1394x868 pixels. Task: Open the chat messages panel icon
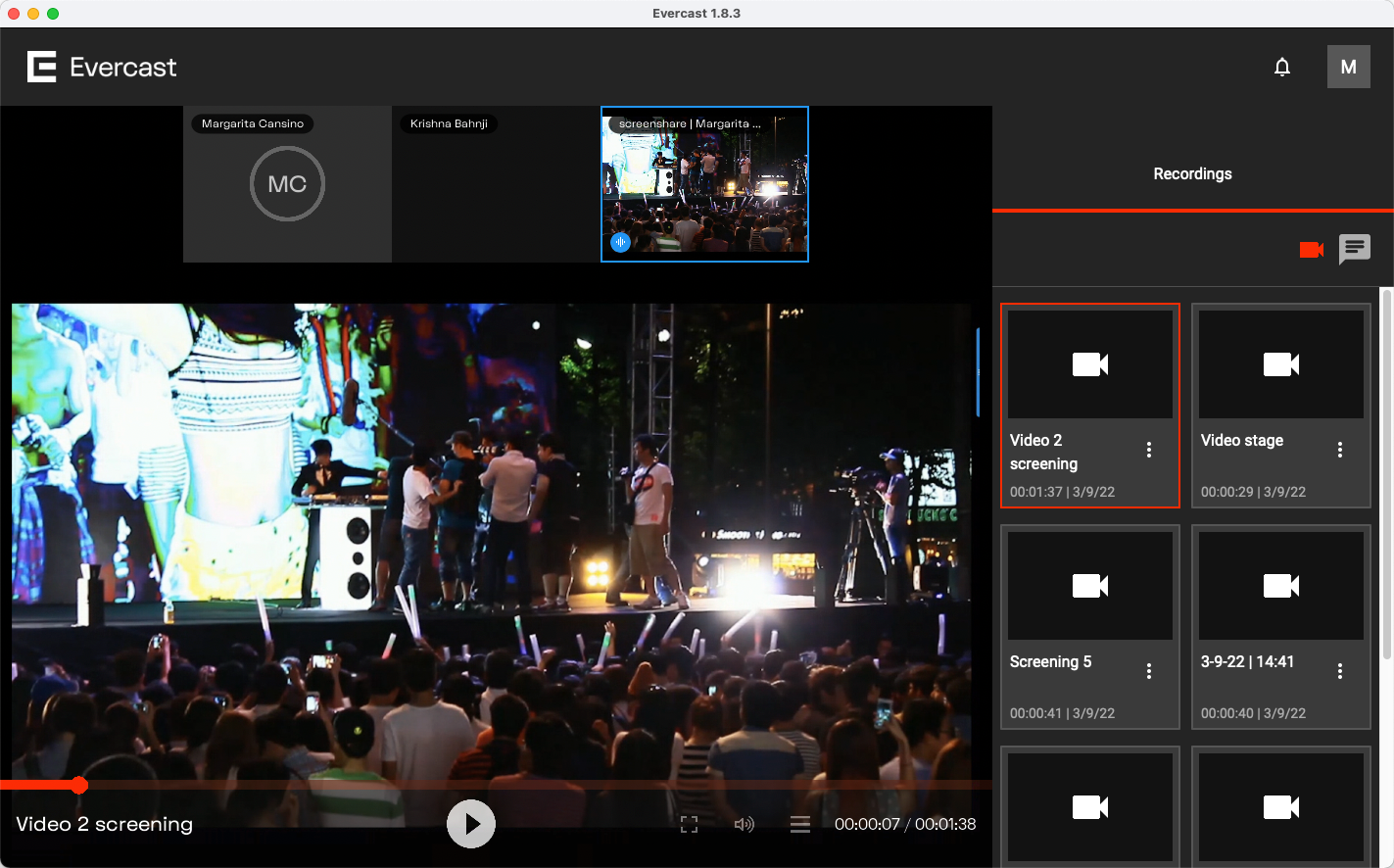tap(1355, 249)
